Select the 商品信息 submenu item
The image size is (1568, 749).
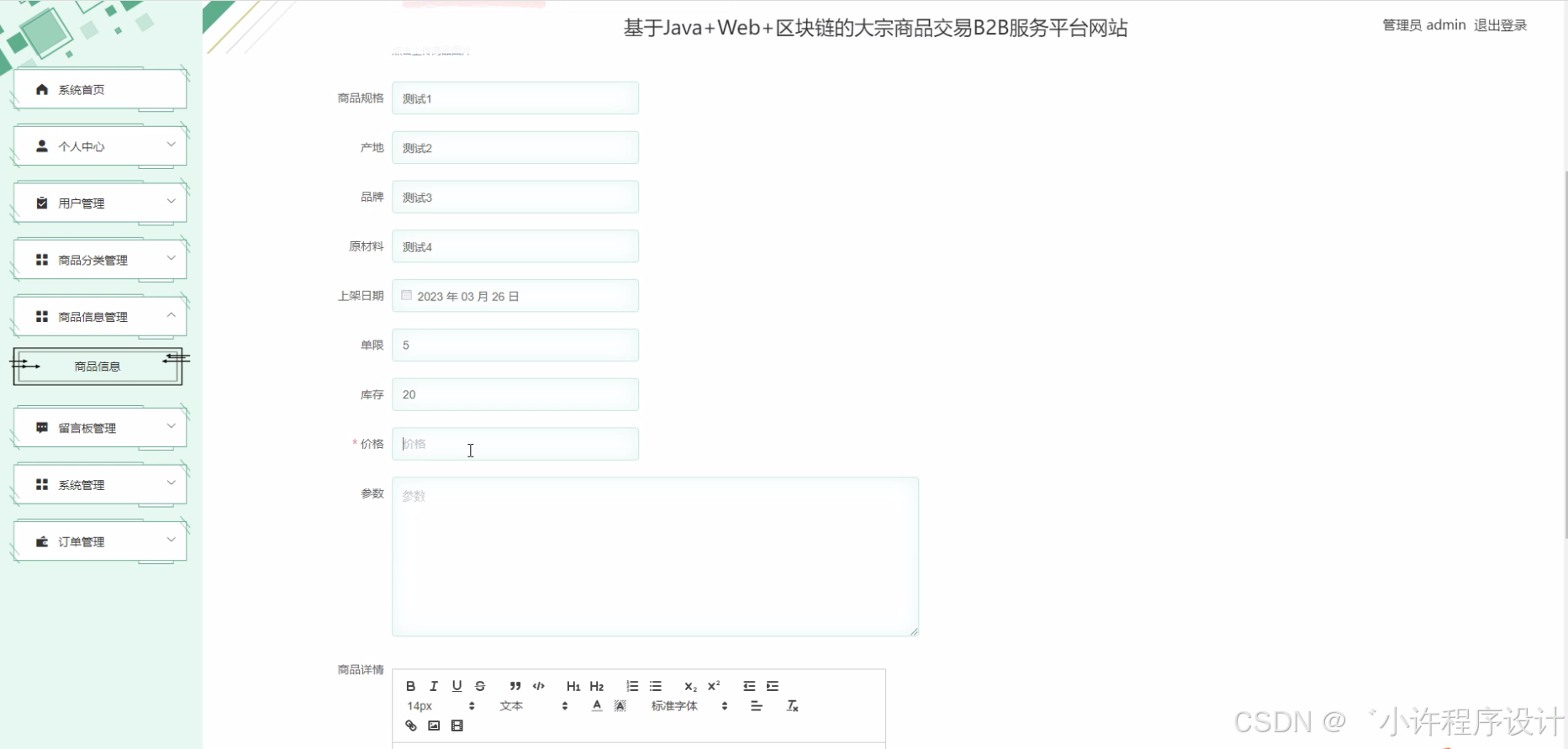coord(98,367)
